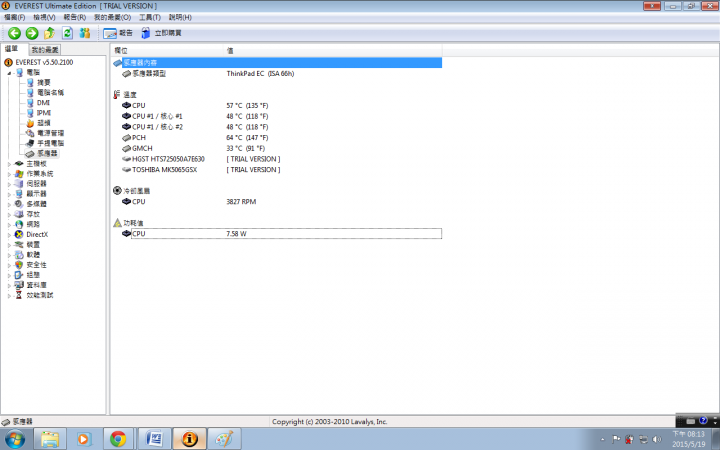Select the HGST HTS725050A7E630 drive row
Viewport: 720px width, 450px height.
point(277,159)
